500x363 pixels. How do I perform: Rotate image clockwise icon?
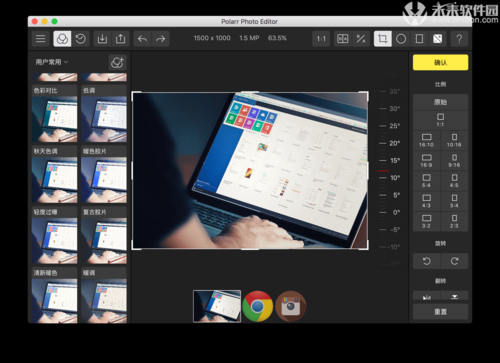click(454, 261)
